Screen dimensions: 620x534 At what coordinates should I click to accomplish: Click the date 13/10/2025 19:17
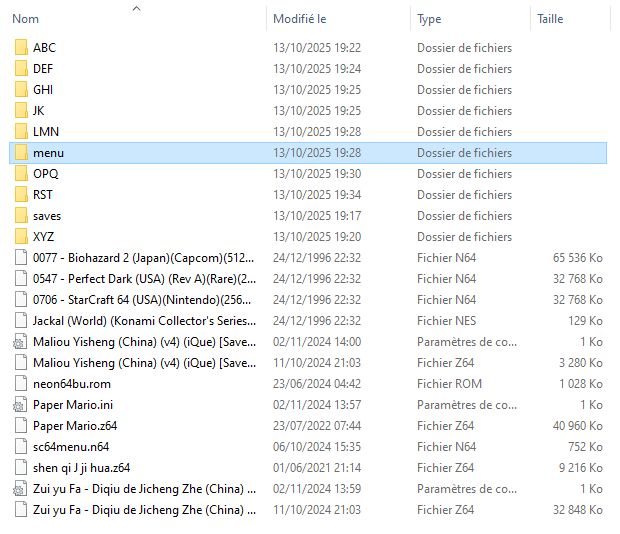(317, 216)
